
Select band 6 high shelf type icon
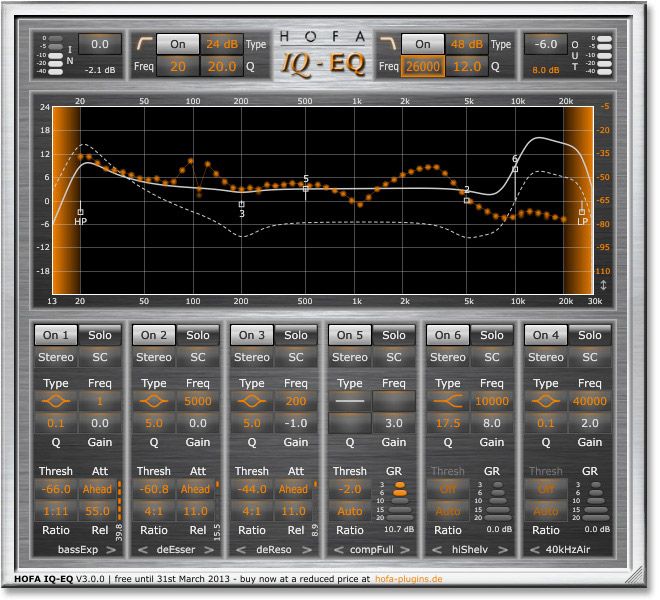(x=448, y=401)
